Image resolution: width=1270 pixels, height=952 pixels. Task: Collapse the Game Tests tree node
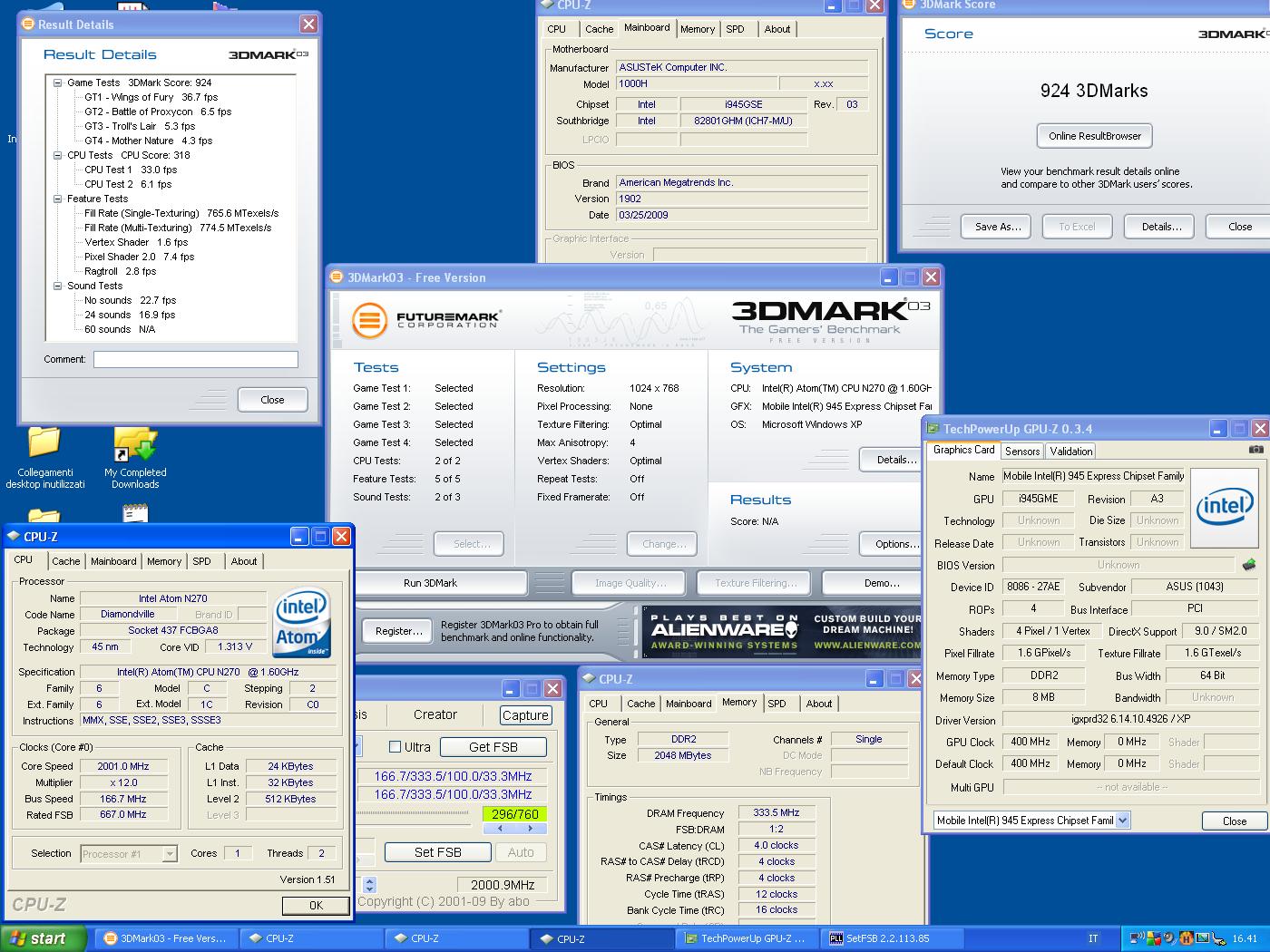pyautogui.click(x=57, y=83)
